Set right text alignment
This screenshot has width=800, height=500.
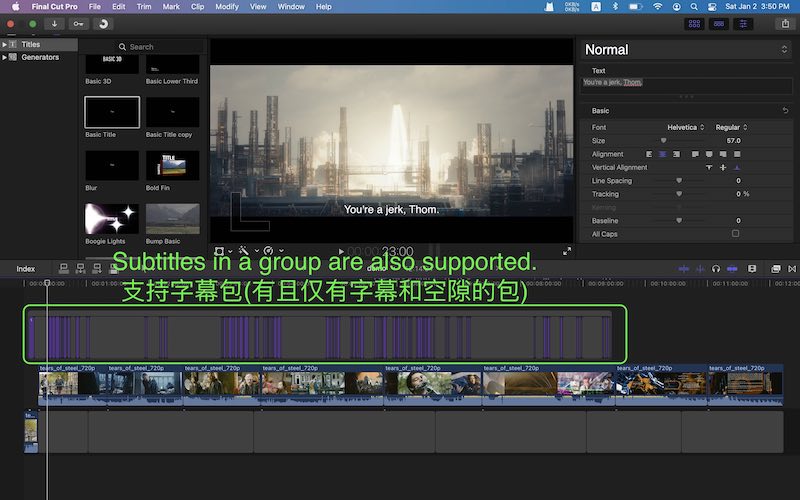[x=676, y=154]
